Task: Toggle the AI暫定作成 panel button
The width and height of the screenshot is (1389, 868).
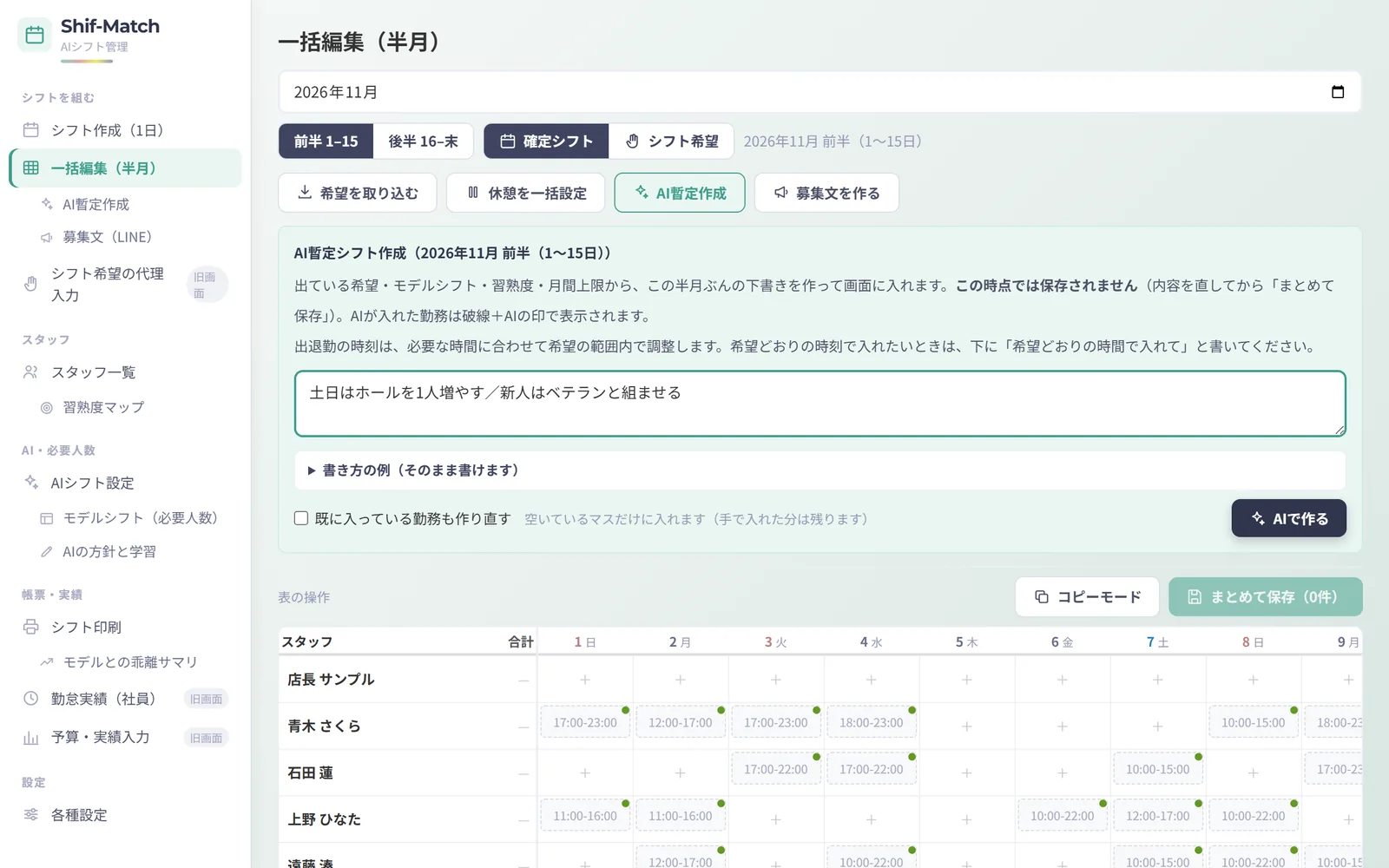Action: coord(680,193)
